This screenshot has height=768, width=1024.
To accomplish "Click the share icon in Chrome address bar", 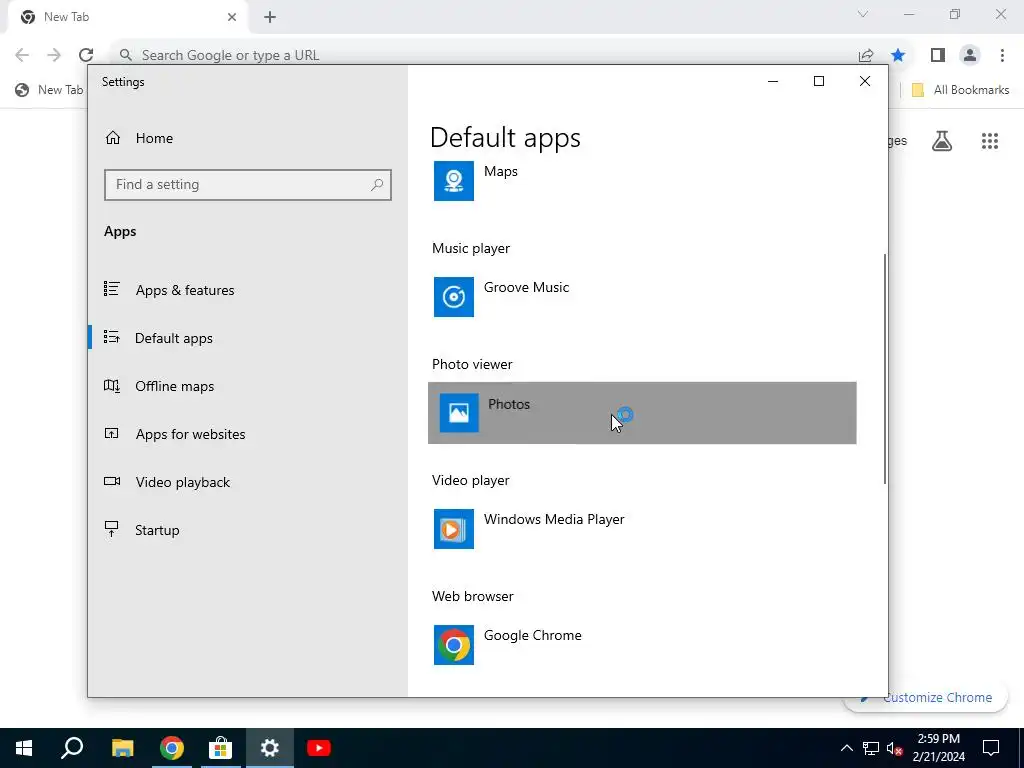I will coord(866,55).
